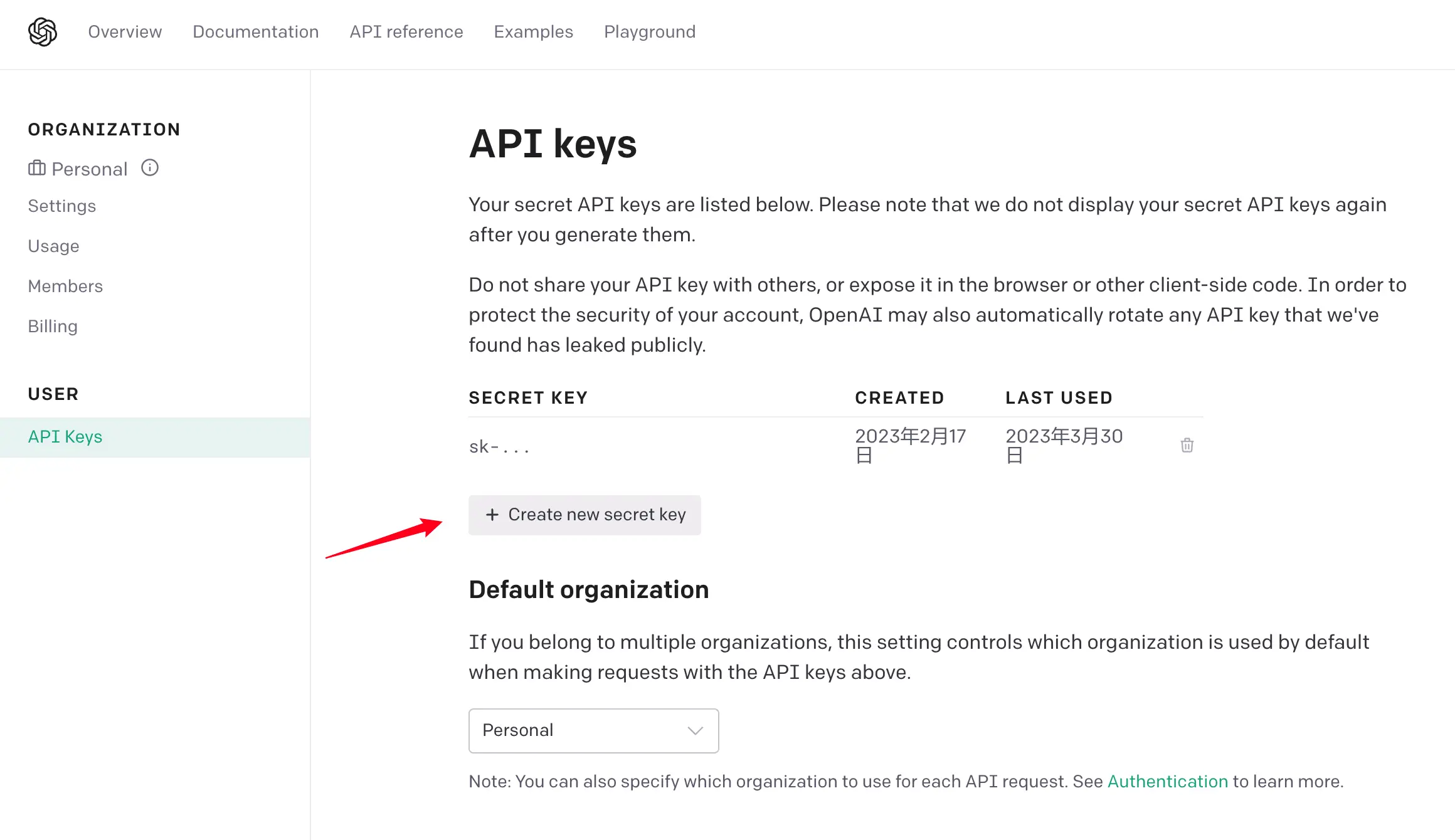The width and height of the screenshot is (1455, 840).
Task: View Usage in organization sidebar
Action: [54, 246]
